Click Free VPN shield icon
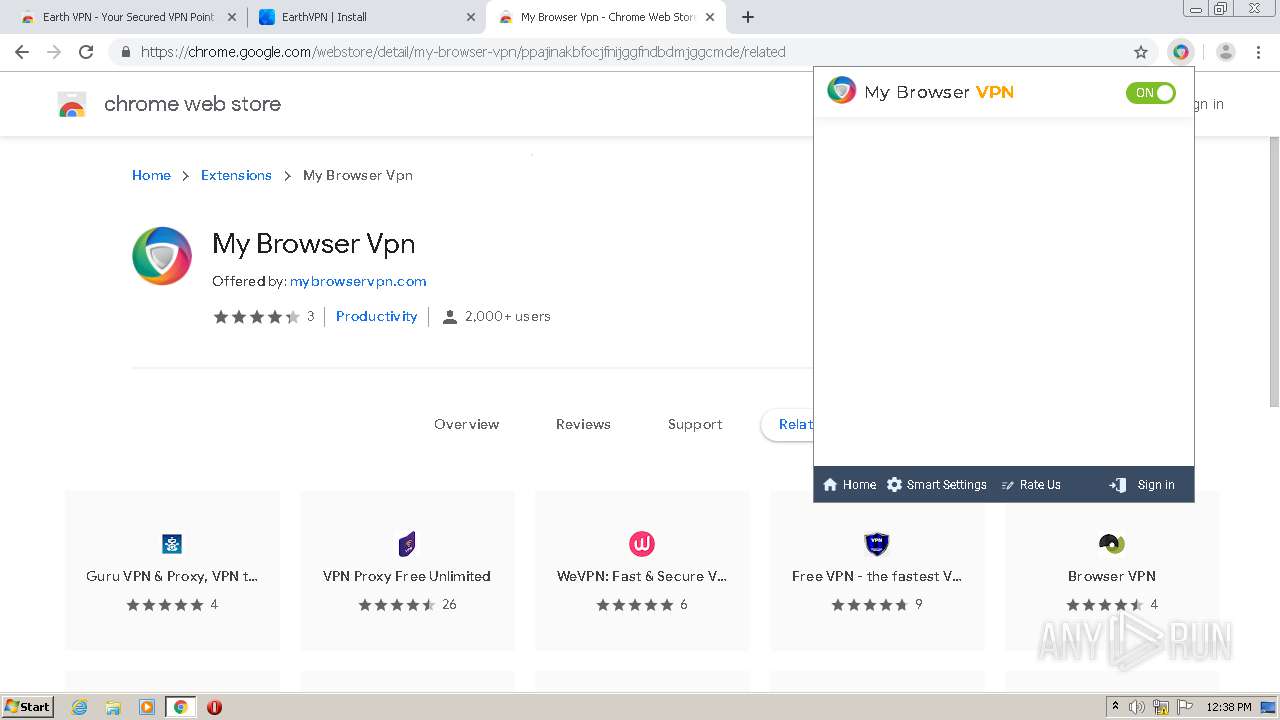Screen dimensions: 1280x720 (x=877, y=544)
